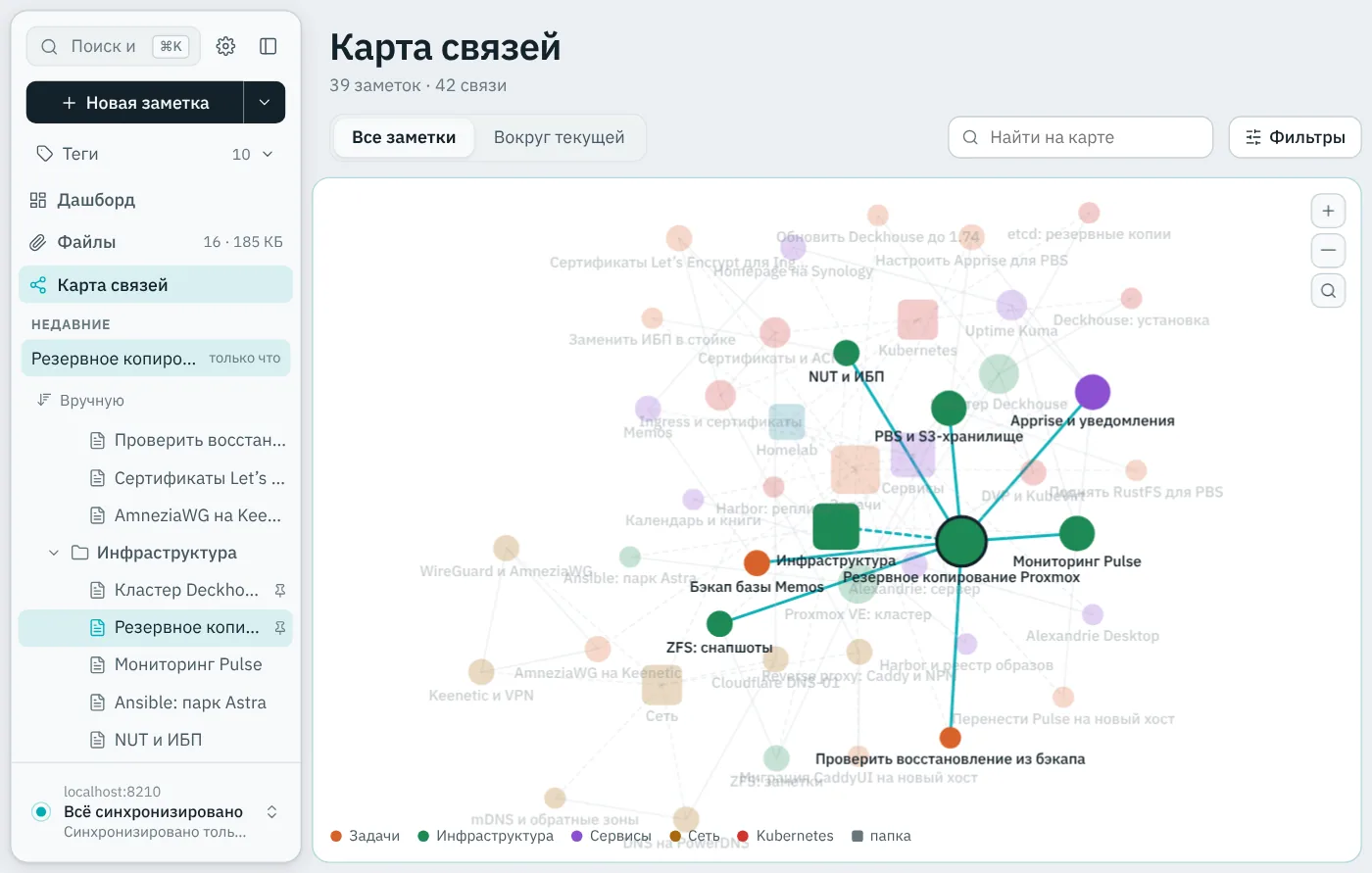Viewport: 1372px width, 873px height.
Task: Open note Ansible: парк Astra in tree
Action: pyautogui.click(x=156, y=703)
